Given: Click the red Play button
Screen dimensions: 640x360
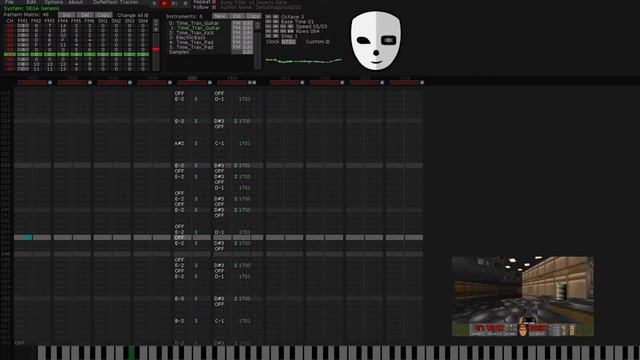Looking at the screenshot, I should pos(164,3).
